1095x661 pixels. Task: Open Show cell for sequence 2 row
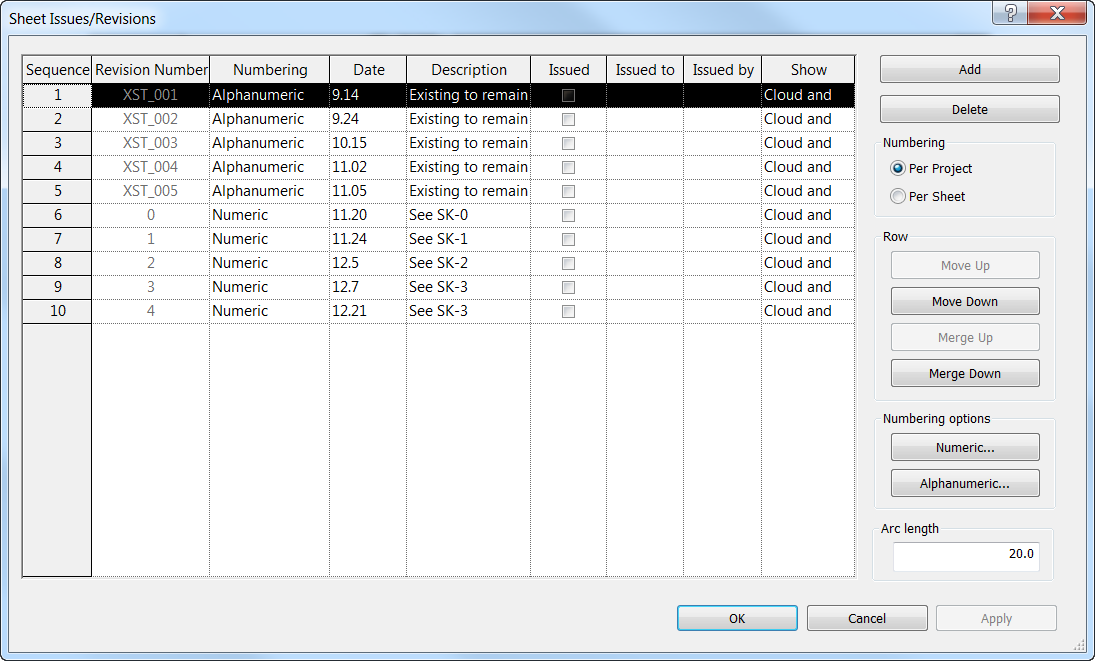(808, 119)
